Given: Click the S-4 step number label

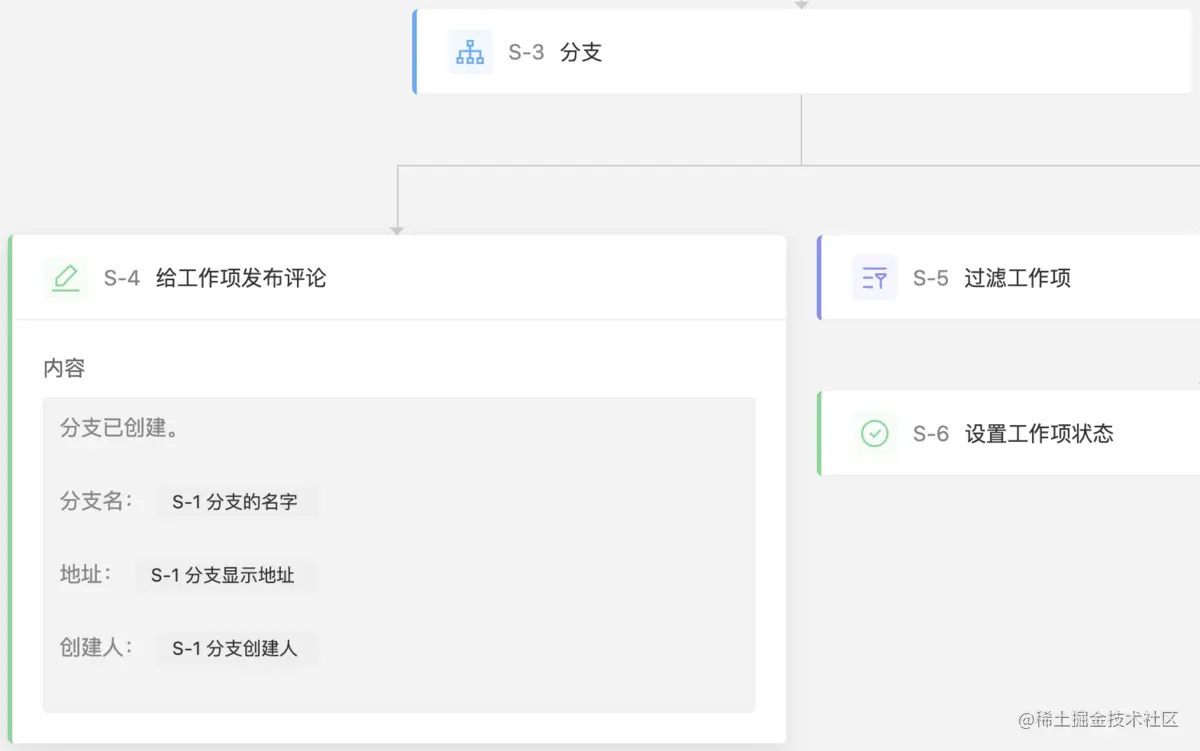Looking at the screenshot, I should 122,278.
